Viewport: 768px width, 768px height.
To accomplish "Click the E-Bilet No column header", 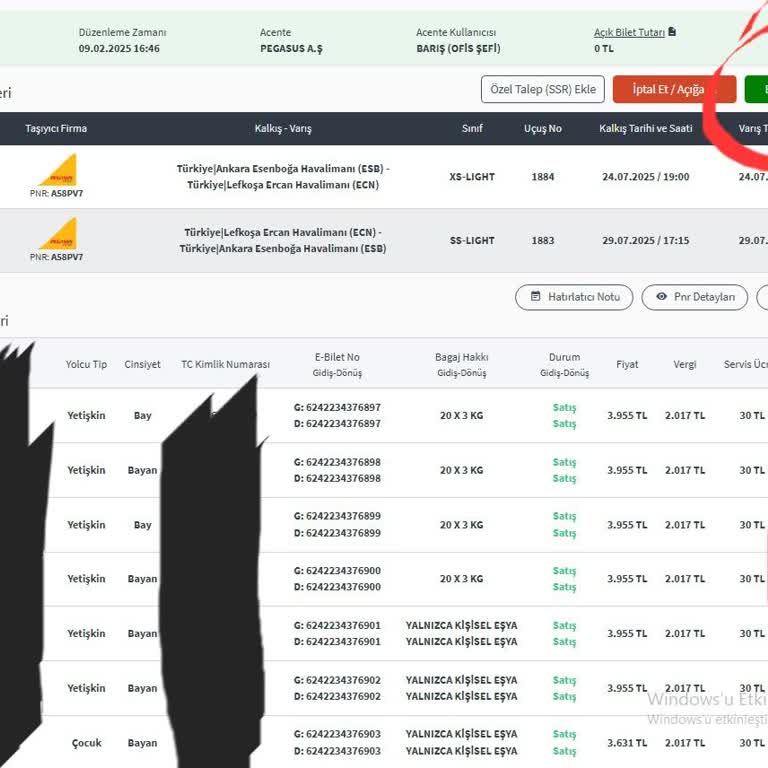I will pos(337,357).
